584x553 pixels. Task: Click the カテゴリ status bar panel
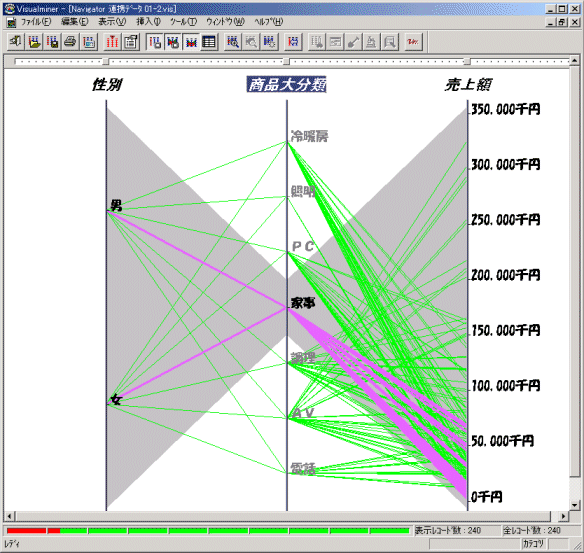pos(533,544)
